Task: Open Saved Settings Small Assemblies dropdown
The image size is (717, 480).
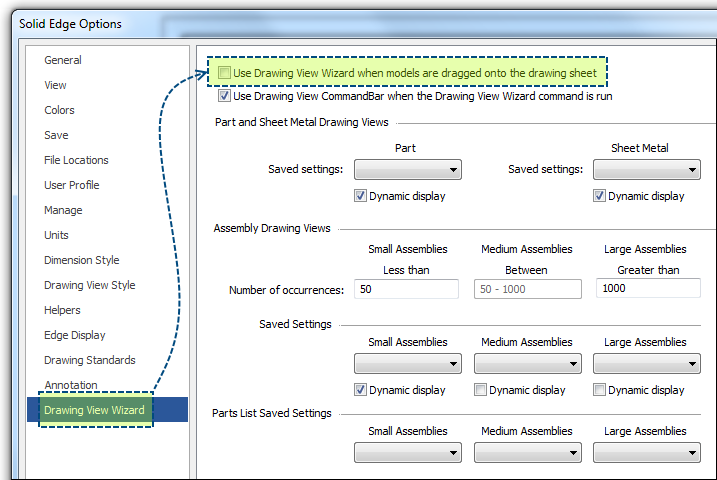Action: [408, 364]
